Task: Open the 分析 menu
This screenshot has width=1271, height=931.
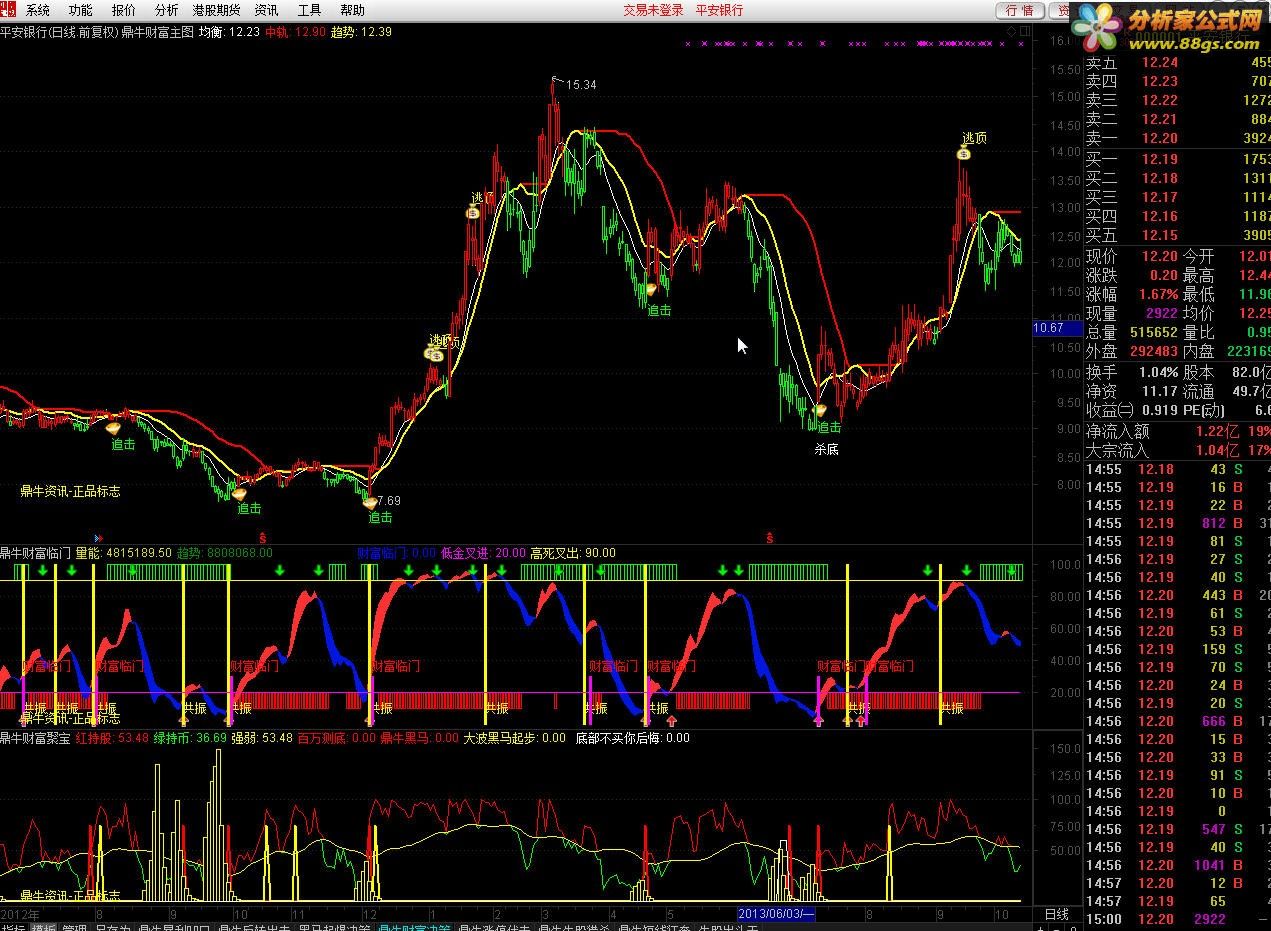Action: (x=166, y=10)
